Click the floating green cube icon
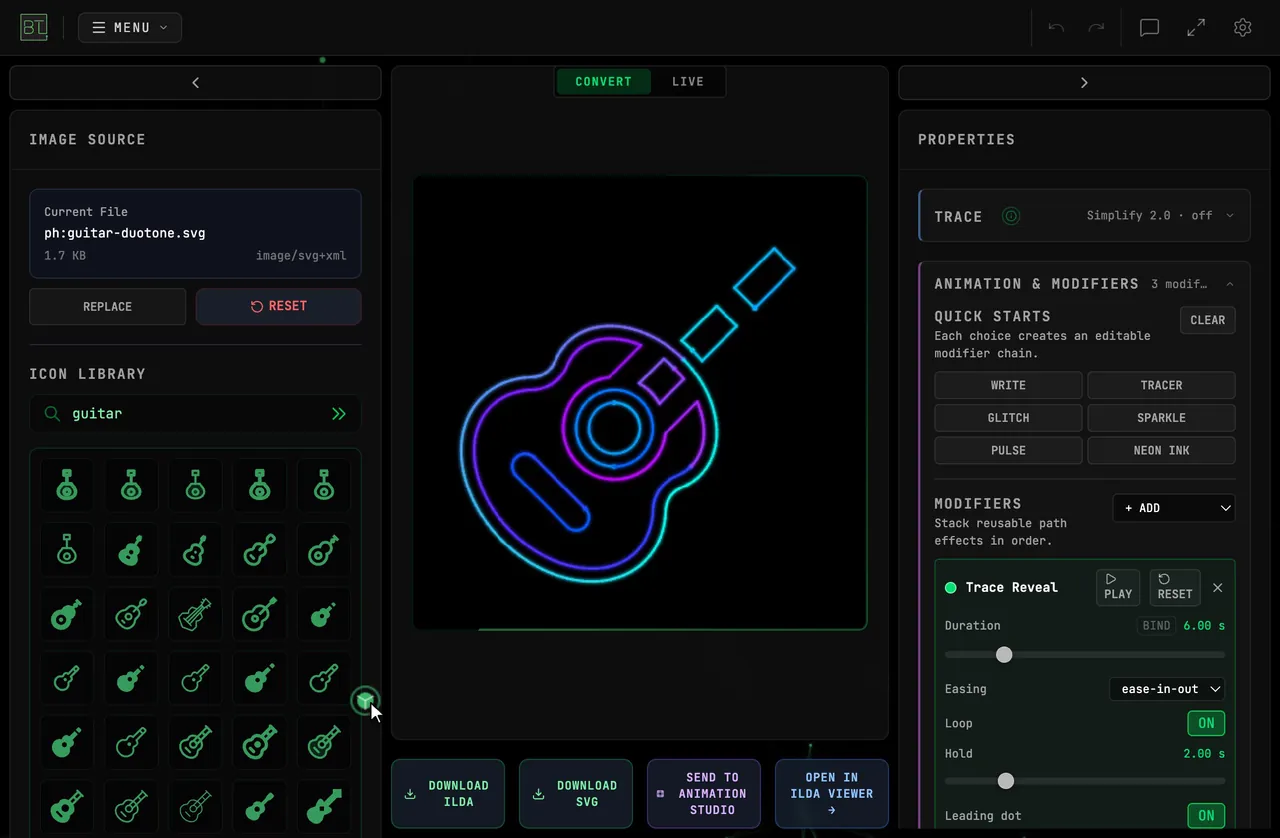This screenshot has width=1280, height=838. pos(365,700)
